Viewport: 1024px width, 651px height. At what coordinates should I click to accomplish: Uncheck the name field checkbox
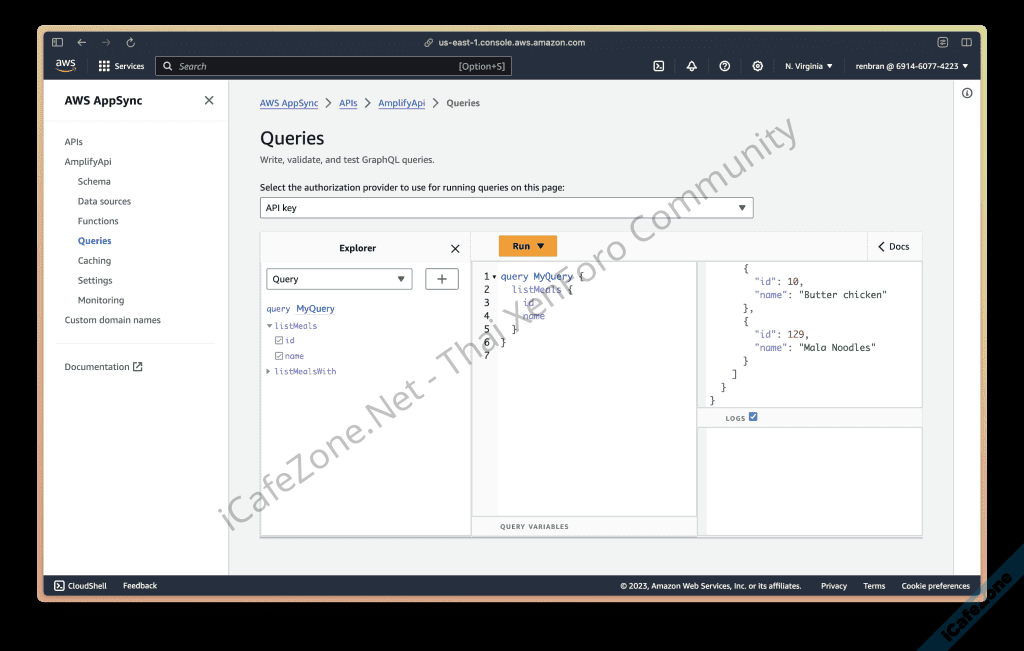click(x=279, y=355)
